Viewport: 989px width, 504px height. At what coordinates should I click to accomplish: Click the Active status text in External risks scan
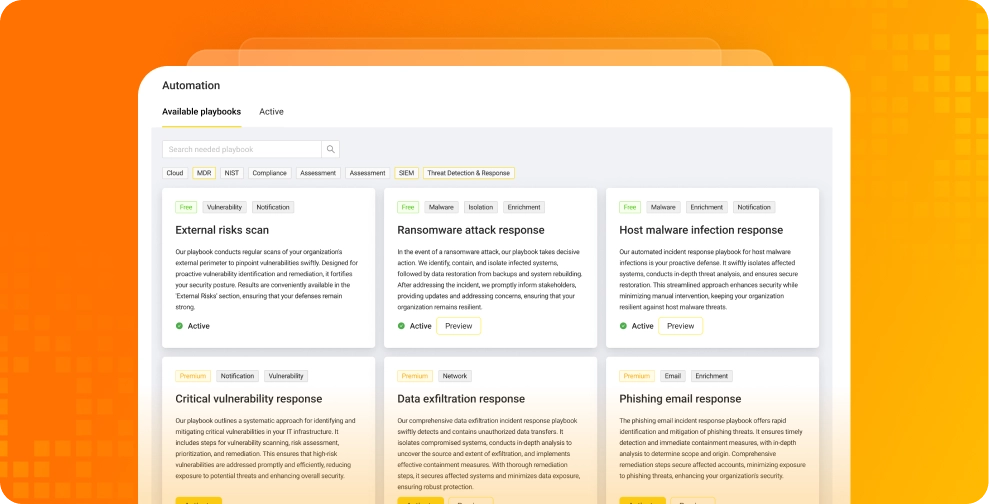(x=199, y=326)
